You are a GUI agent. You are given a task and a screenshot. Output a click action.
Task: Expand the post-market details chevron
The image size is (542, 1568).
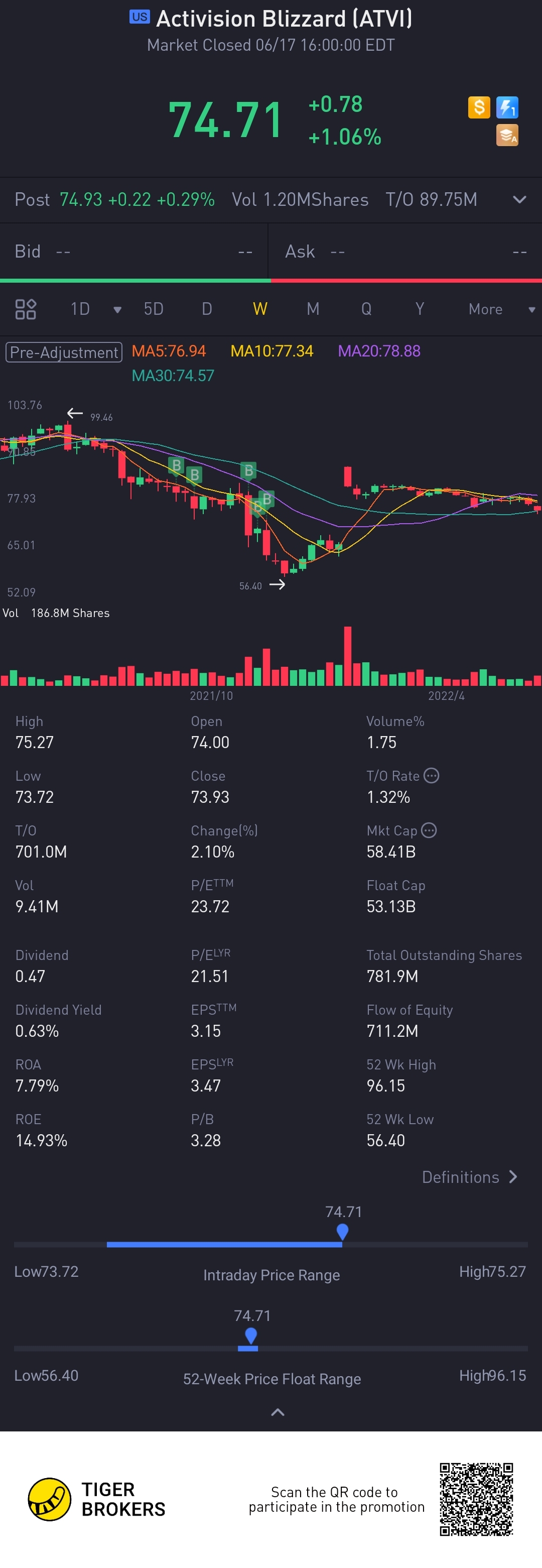pyautogui.click(x=519, y=200)
